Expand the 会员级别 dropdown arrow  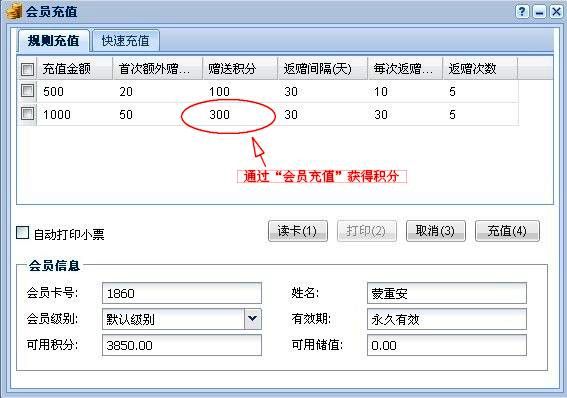tap(252, 318)
